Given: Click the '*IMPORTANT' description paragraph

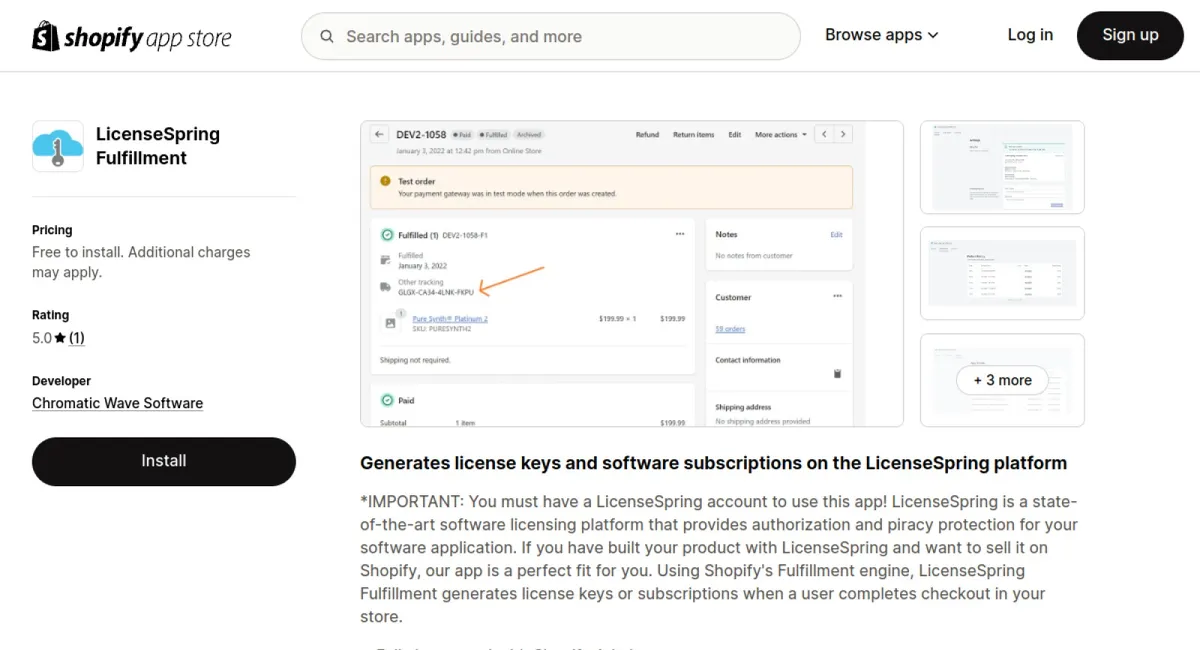Looking at the screenshot, I should tap(719, 559).
